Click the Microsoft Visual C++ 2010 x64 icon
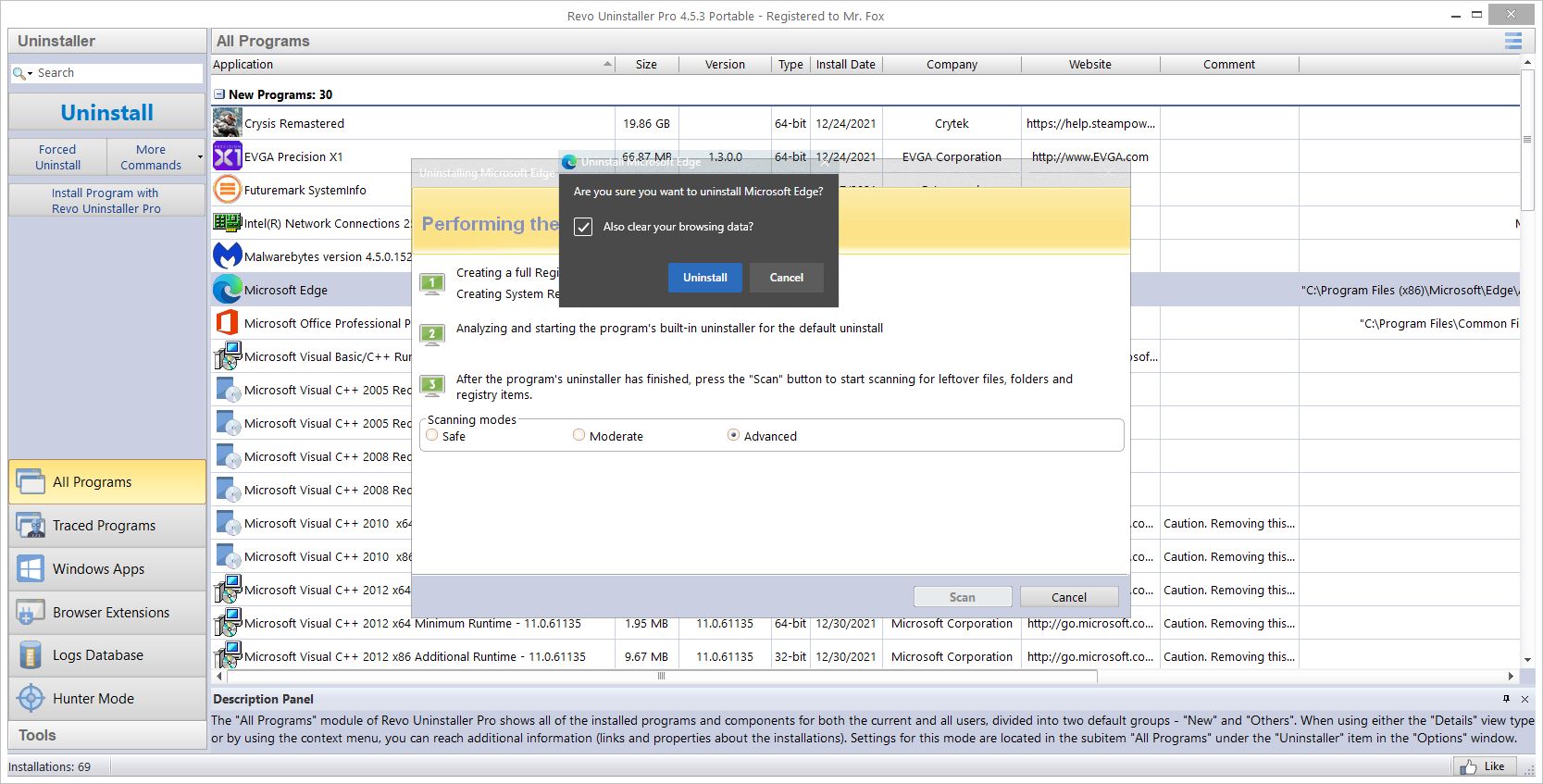The height and width of the screenshot is (784, 1543). pos(227,523)
